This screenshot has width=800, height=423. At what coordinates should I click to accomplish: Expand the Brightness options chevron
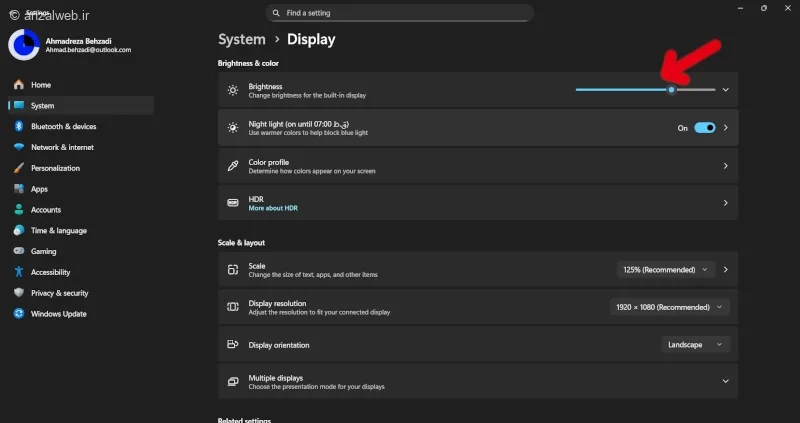click(x=725, y=90)
